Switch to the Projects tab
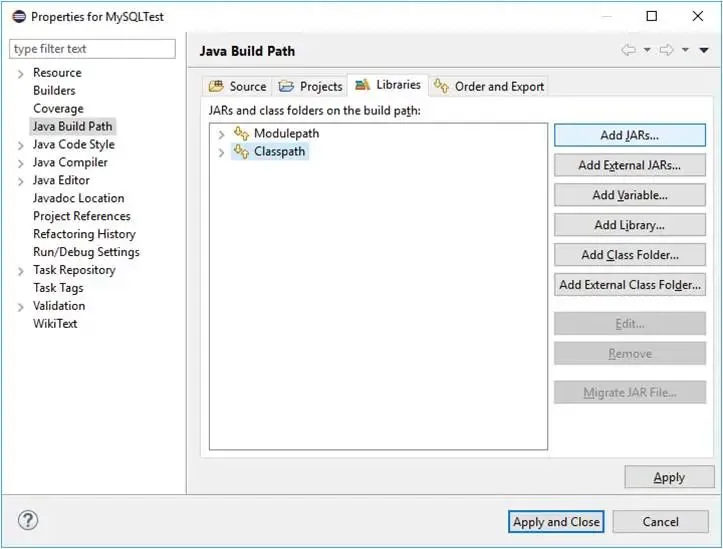This screenshot has height=549, width=723. pos(310,86)
